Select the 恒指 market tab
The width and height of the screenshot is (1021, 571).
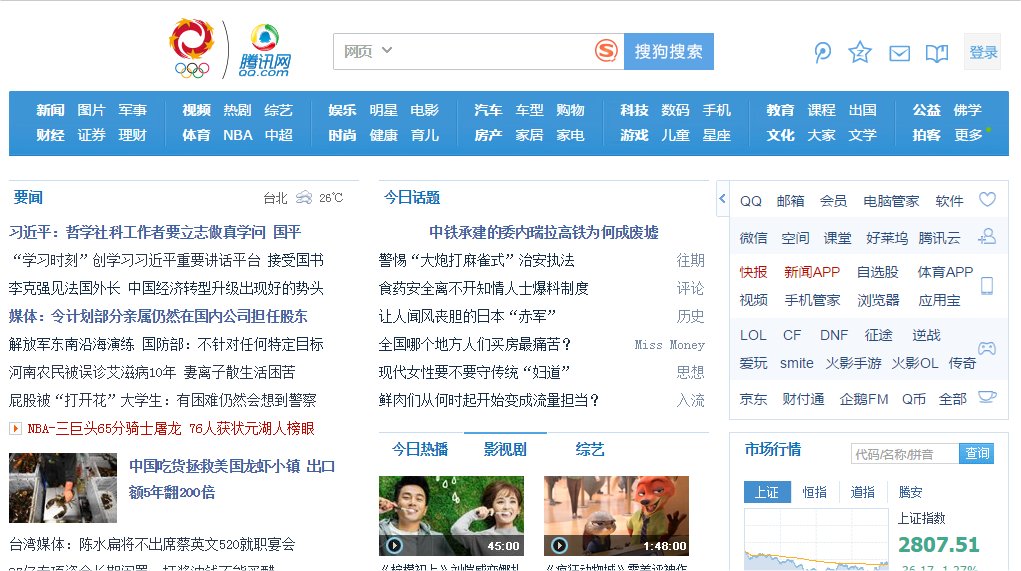pos(815,492)
